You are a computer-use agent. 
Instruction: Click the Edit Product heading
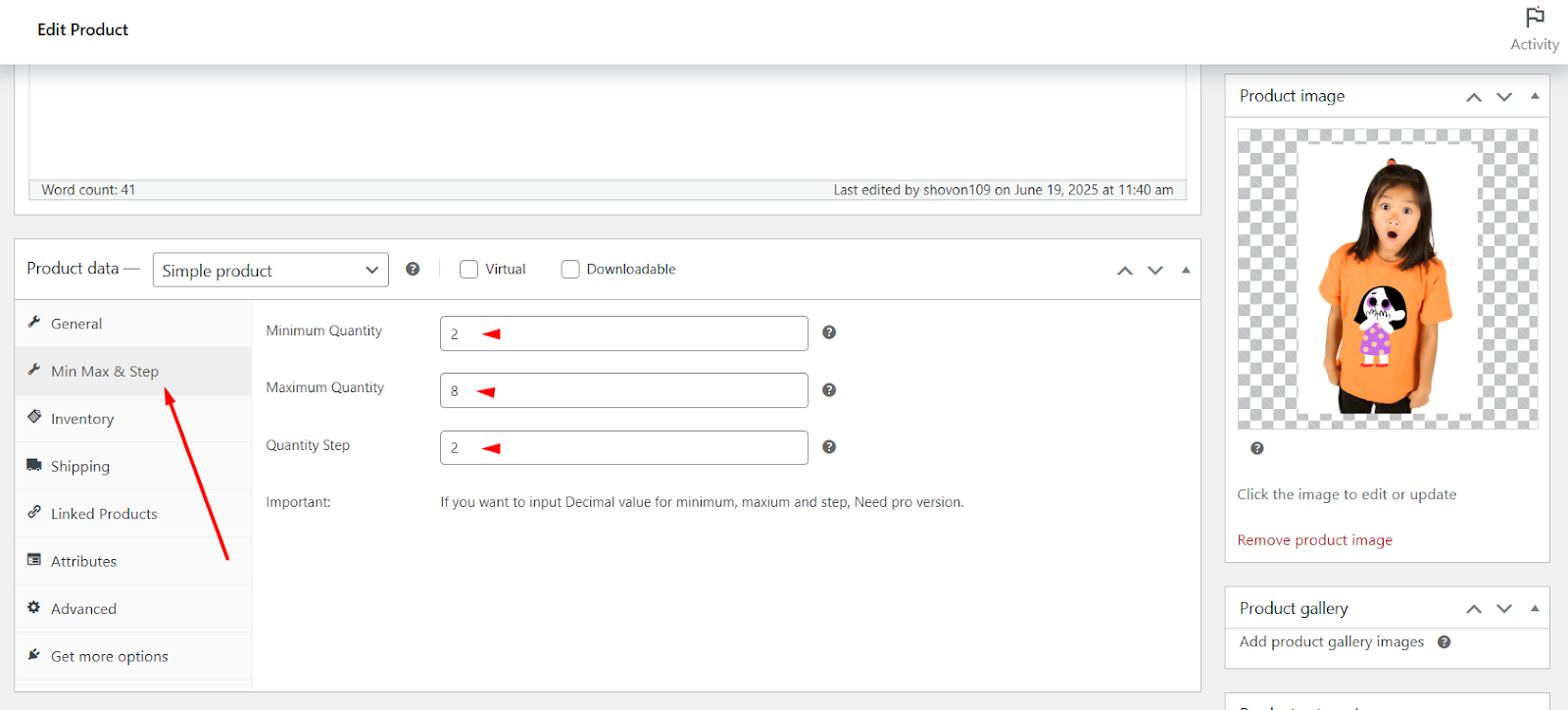coord(82,29)
